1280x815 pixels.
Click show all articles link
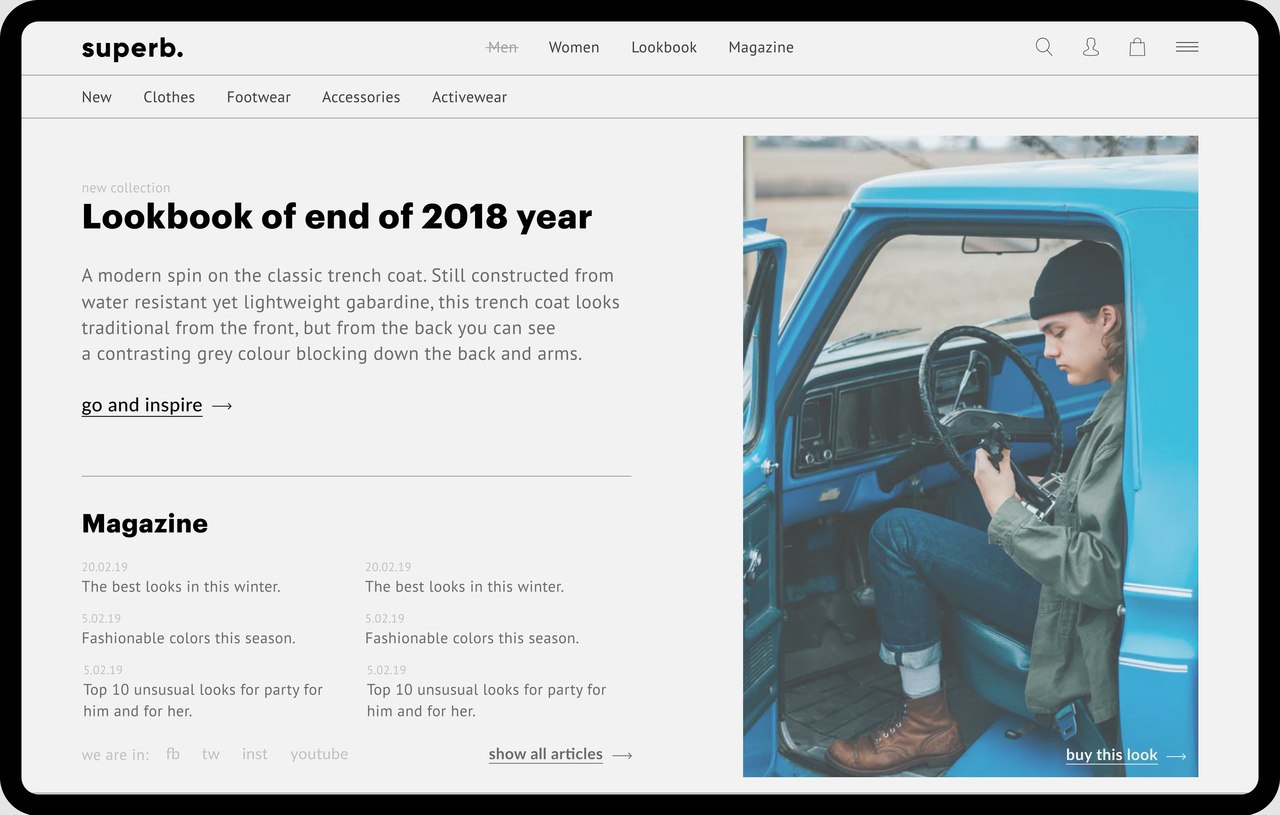(x=546, y=754)
